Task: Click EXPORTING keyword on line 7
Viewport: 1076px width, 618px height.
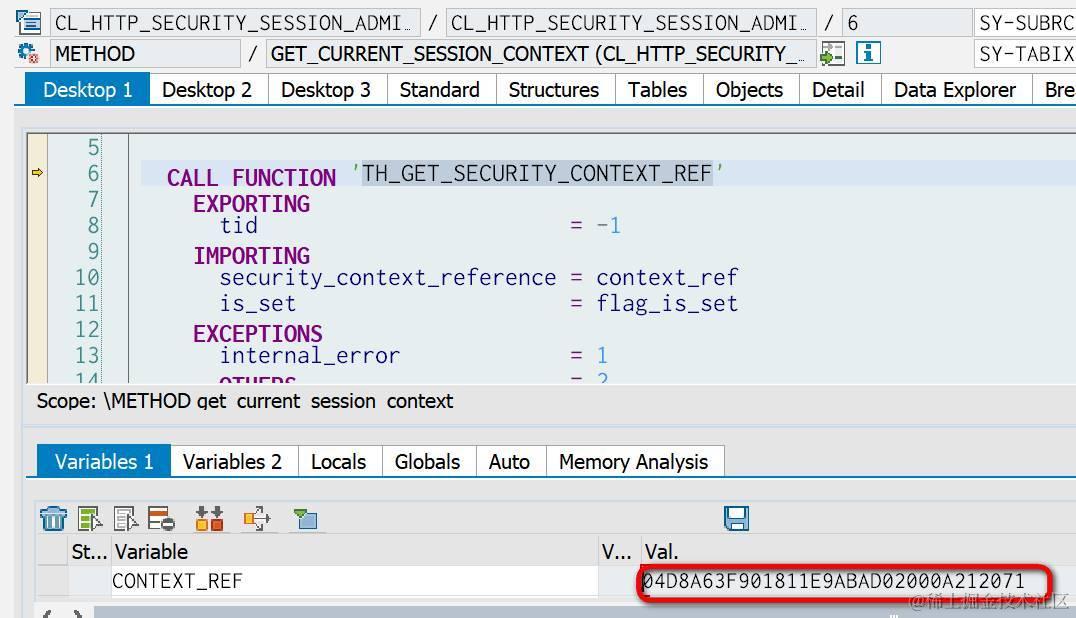Action: [x=251, y=204]
